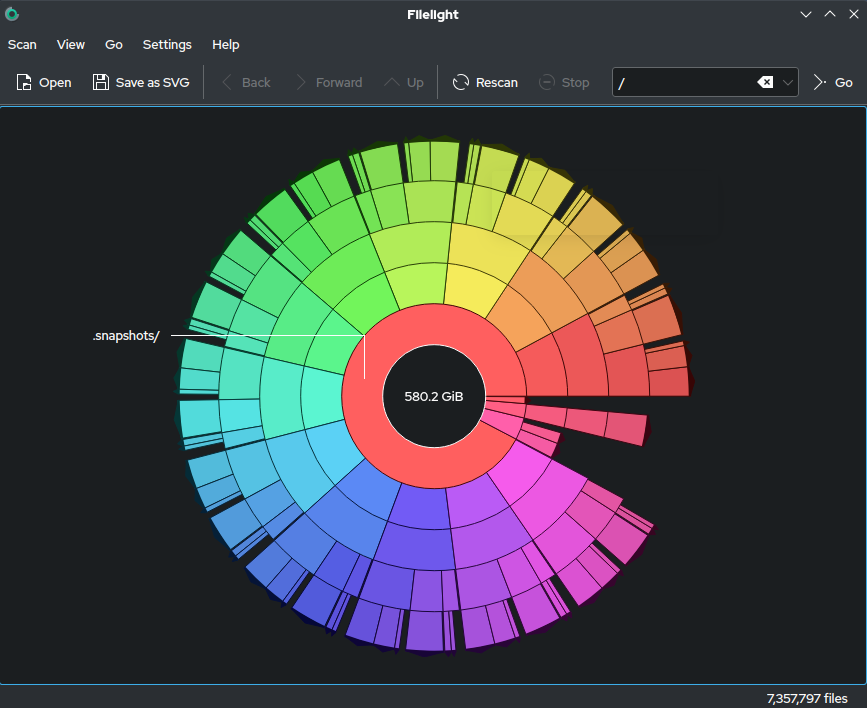
Task: Open the Go menu in menu bar
Action: (114, 45)
